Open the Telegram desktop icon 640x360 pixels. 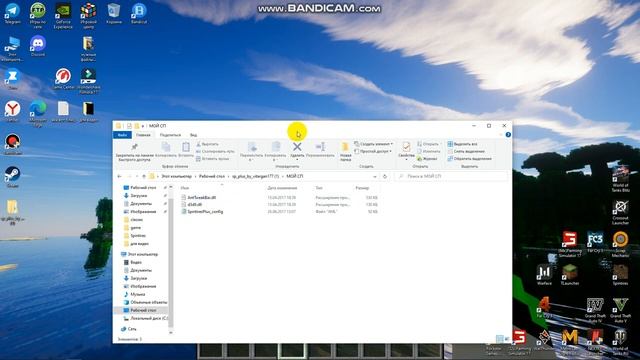pos(12,13)
